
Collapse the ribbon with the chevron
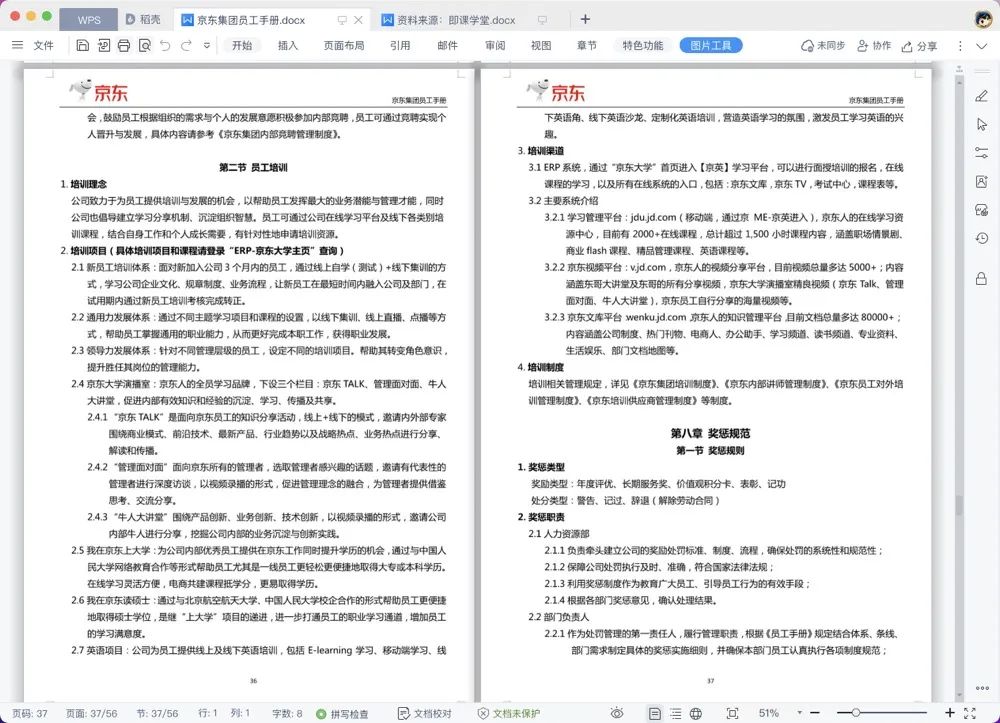coord(982,46)
